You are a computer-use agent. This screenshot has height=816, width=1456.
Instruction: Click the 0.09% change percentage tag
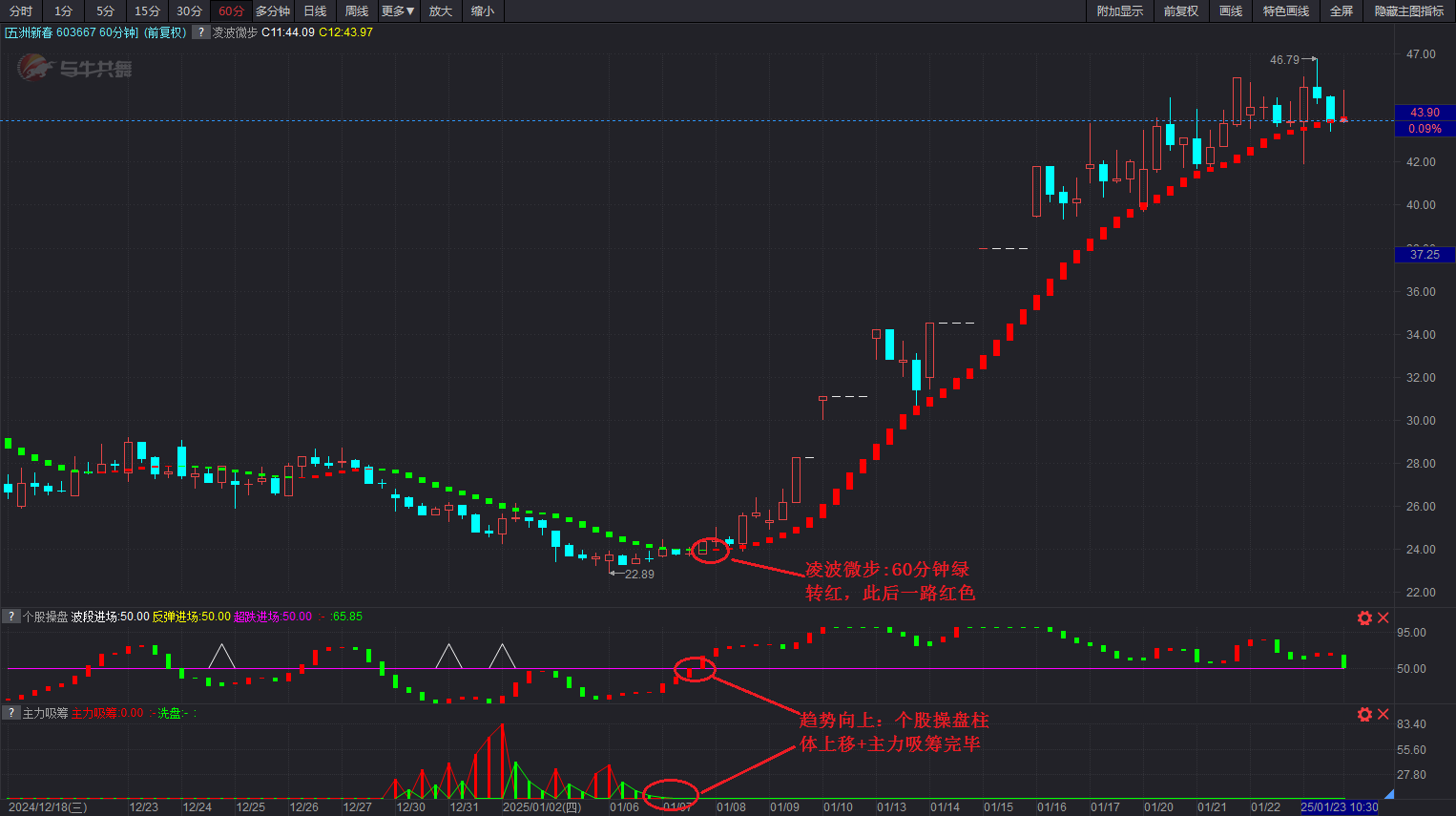click(1425, 129)
